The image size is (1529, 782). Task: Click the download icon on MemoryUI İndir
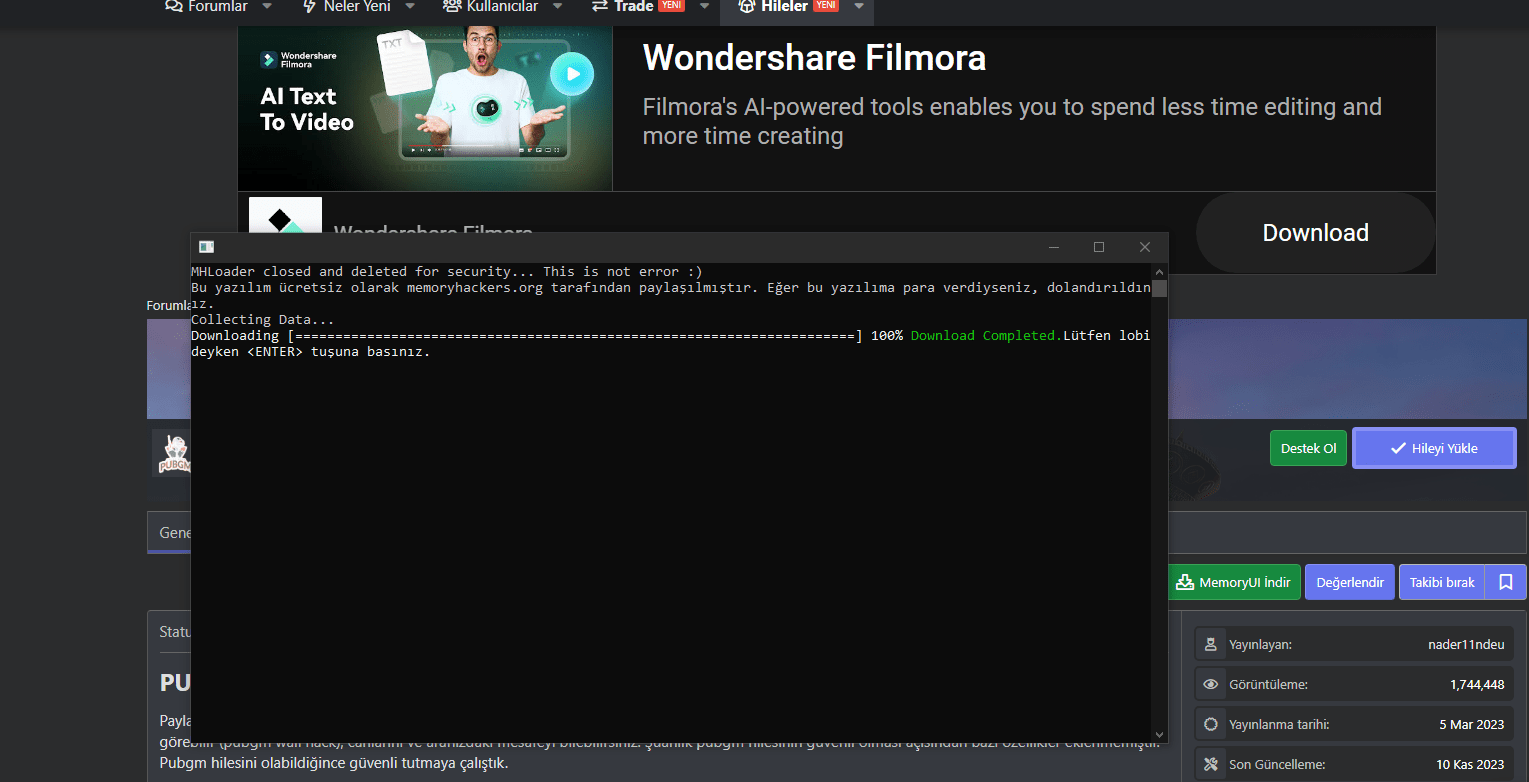[1185, 582]
